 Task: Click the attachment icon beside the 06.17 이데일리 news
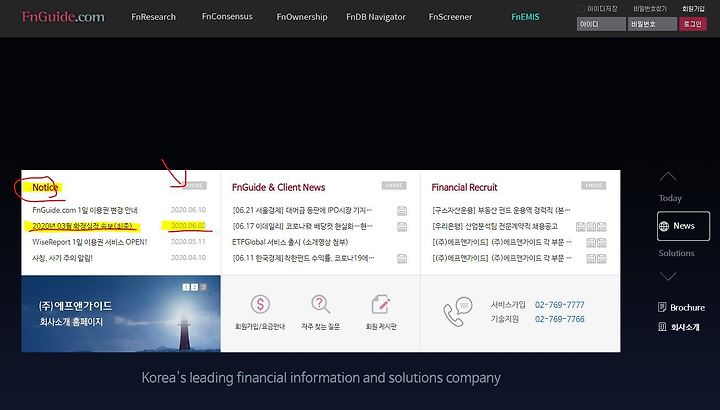coord(402,226)
